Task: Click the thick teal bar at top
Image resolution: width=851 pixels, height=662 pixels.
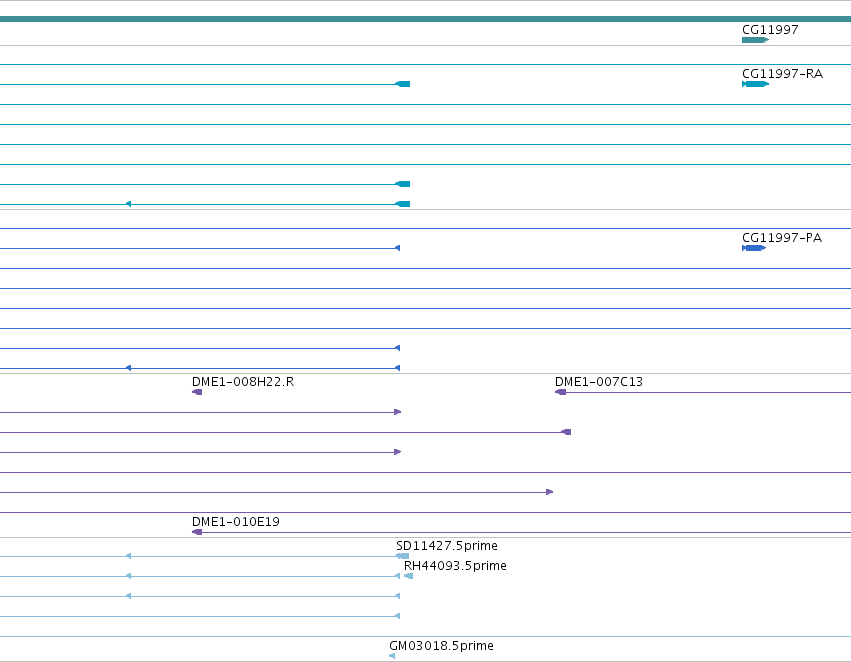Action: [x=426, y=19]
